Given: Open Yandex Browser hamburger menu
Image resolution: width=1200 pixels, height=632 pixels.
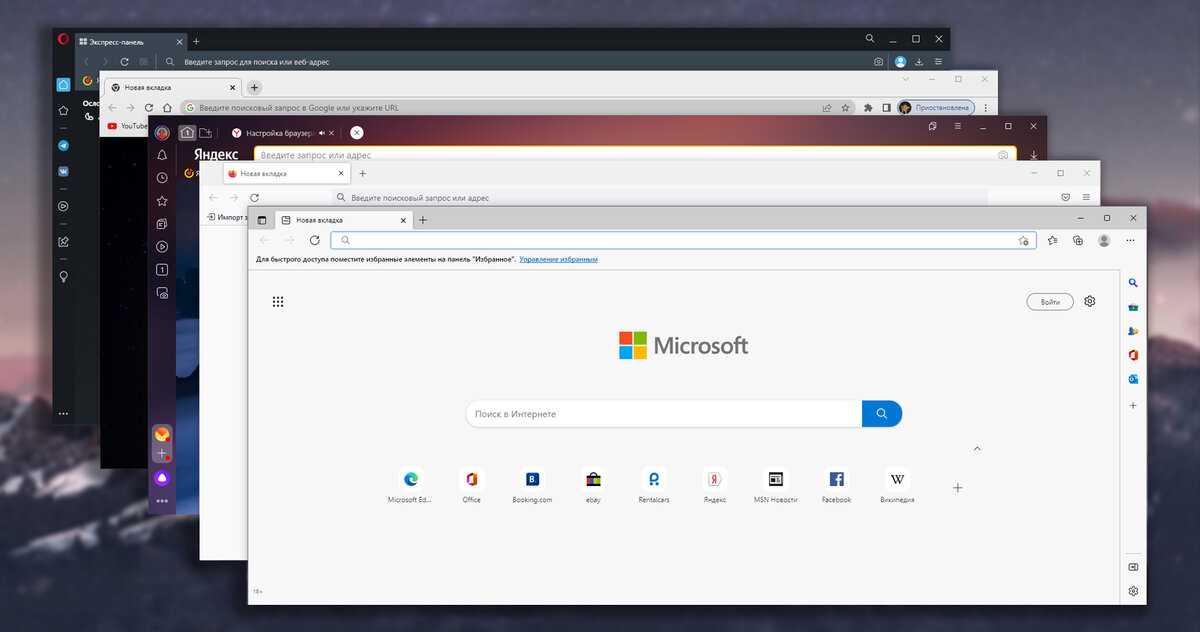Looking at the screenshot, I should [958, 126].
